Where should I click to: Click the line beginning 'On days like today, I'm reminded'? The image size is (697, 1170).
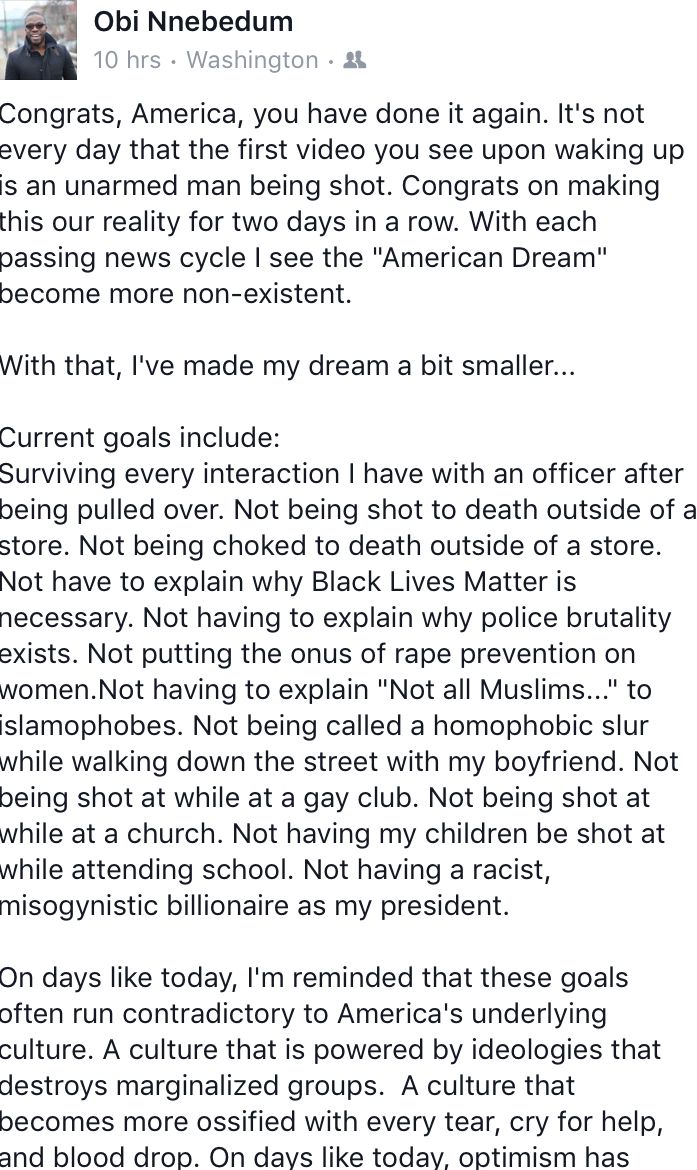tap(314, 978)
